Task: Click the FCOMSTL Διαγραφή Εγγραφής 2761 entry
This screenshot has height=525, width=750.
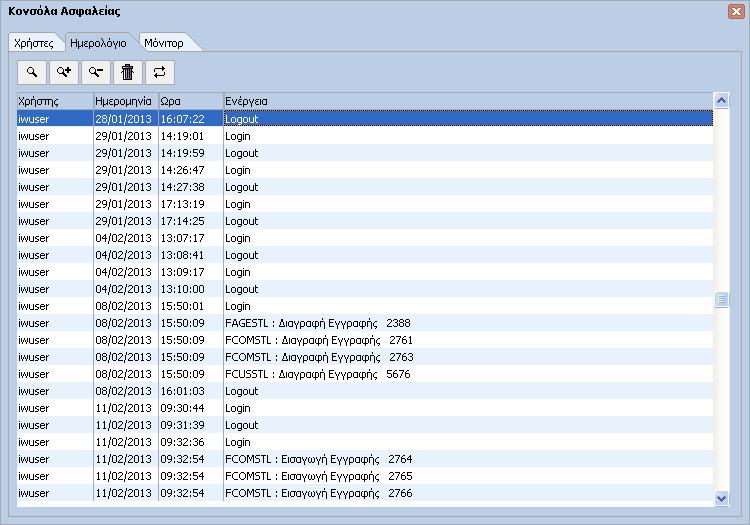Action: 365,340
